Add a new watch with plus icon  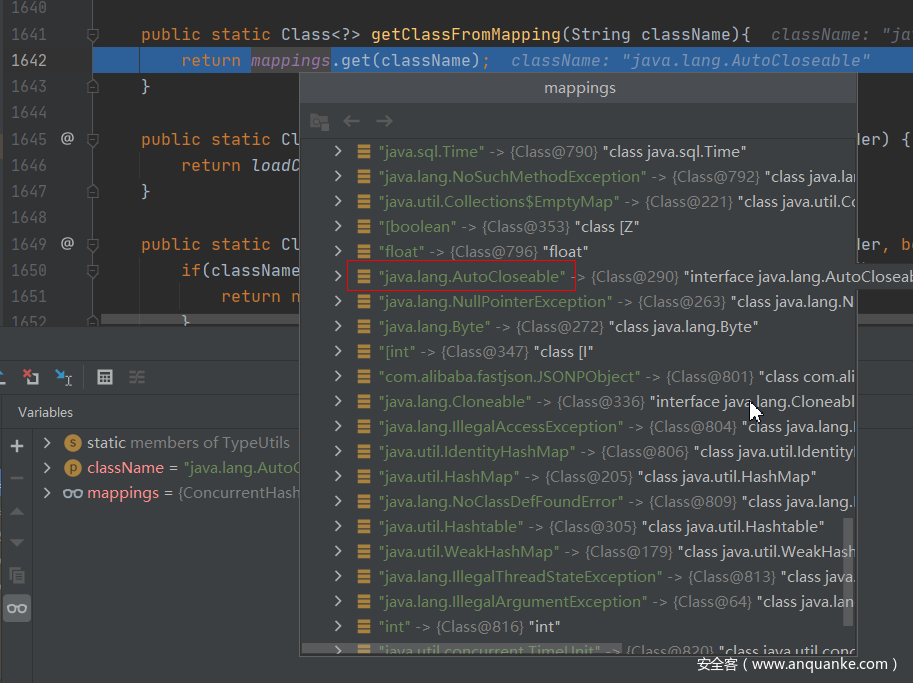click(17, 446)
